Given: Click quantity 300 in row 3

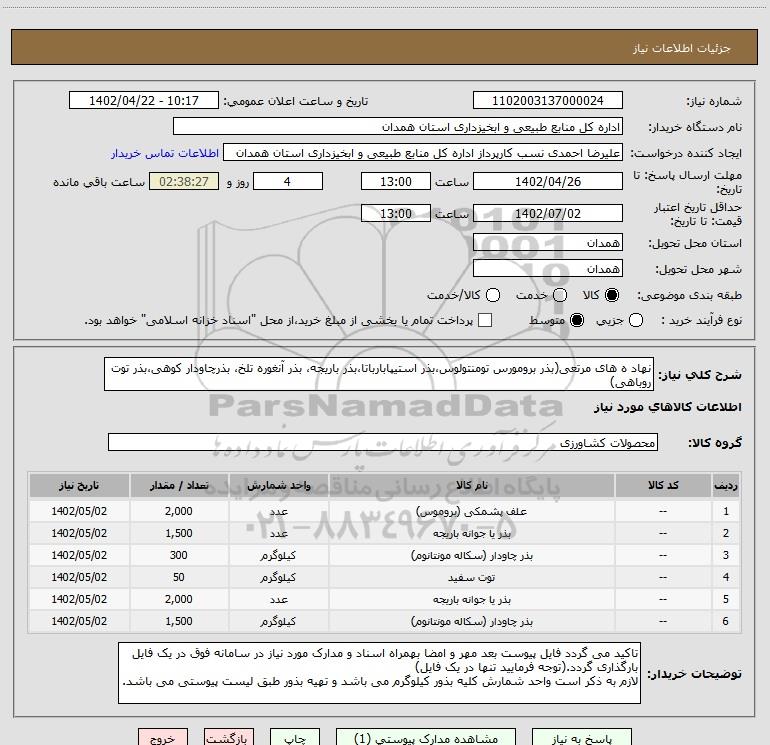Looking at the screenshot, I should coord(179,555).
